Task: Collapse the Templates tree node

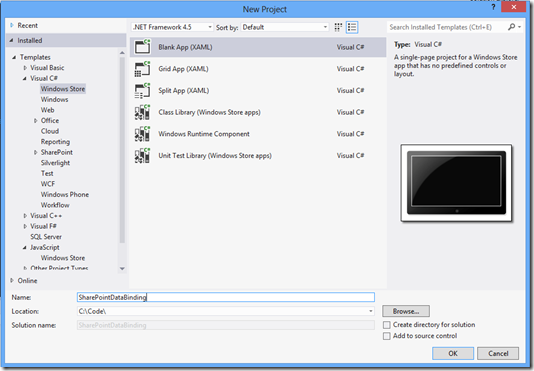Action: coord(14,57)
